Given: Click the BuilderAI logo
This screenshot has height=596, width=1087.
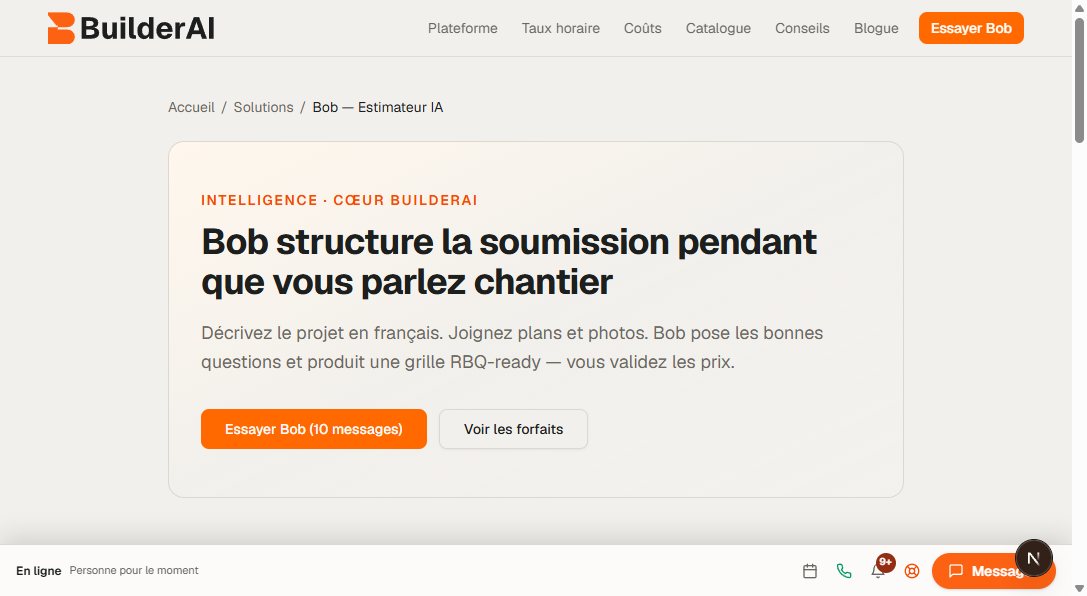Looking at the screenshot, I should pos(131,28).
